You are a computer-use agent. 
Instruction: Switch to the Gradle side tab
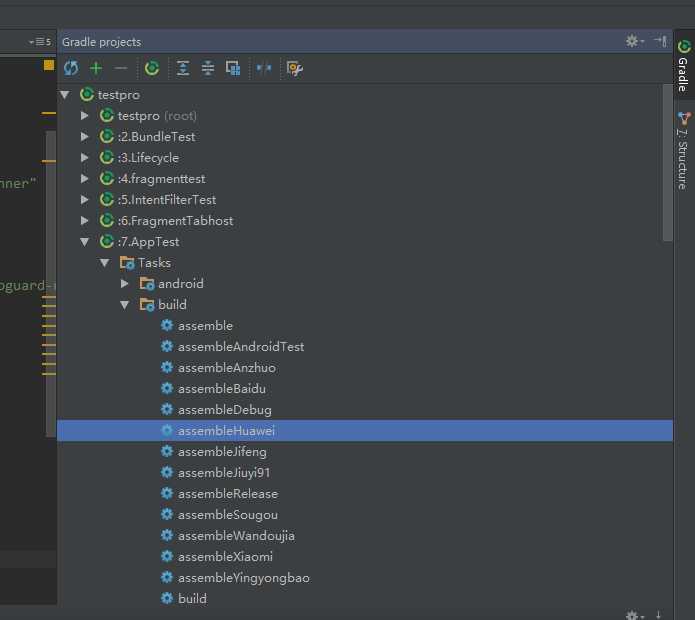click(x=684, y=66)
